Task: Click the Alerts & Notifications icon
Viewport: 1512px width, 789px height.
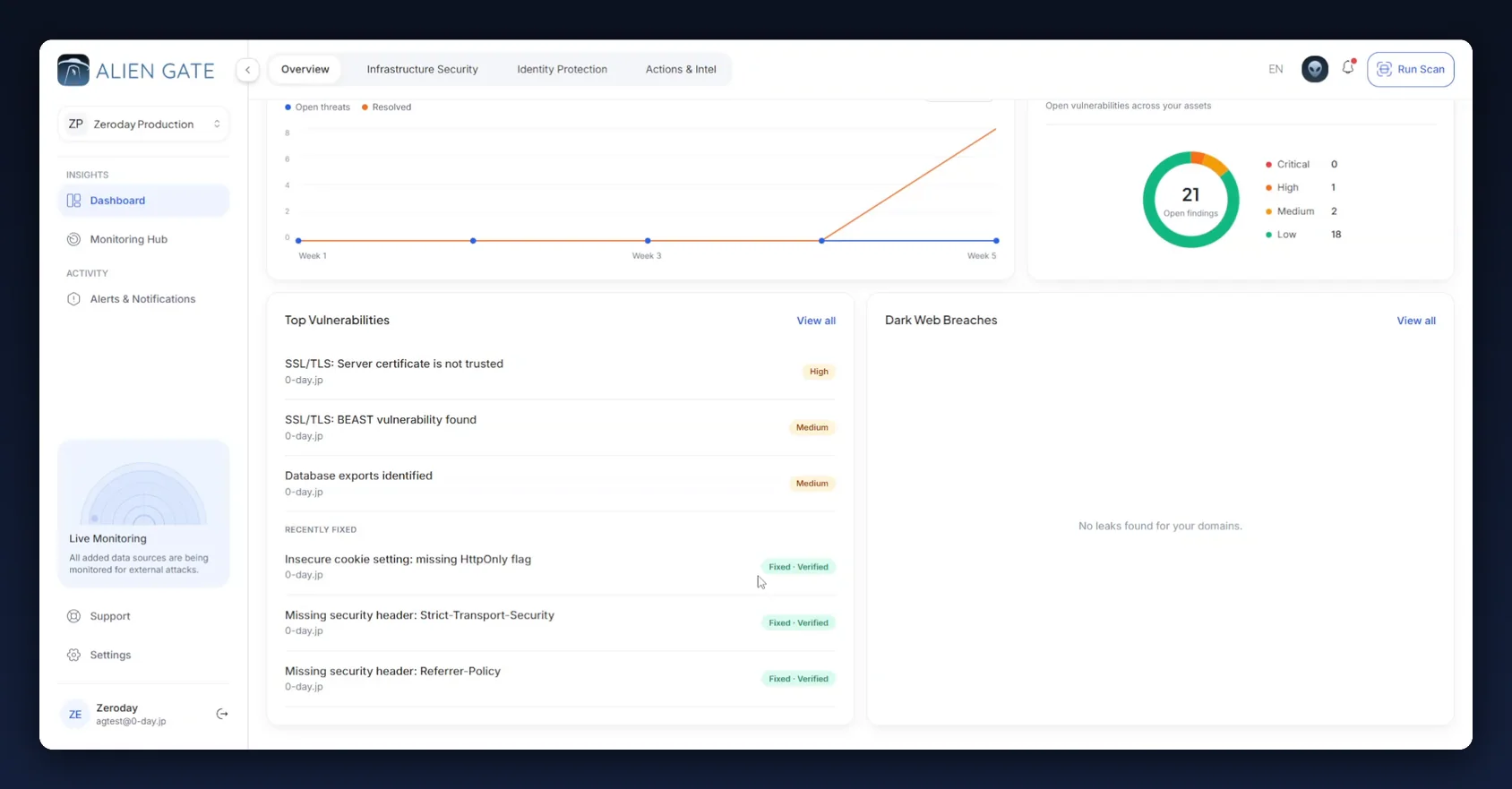Action: click(x=74, y=299)
